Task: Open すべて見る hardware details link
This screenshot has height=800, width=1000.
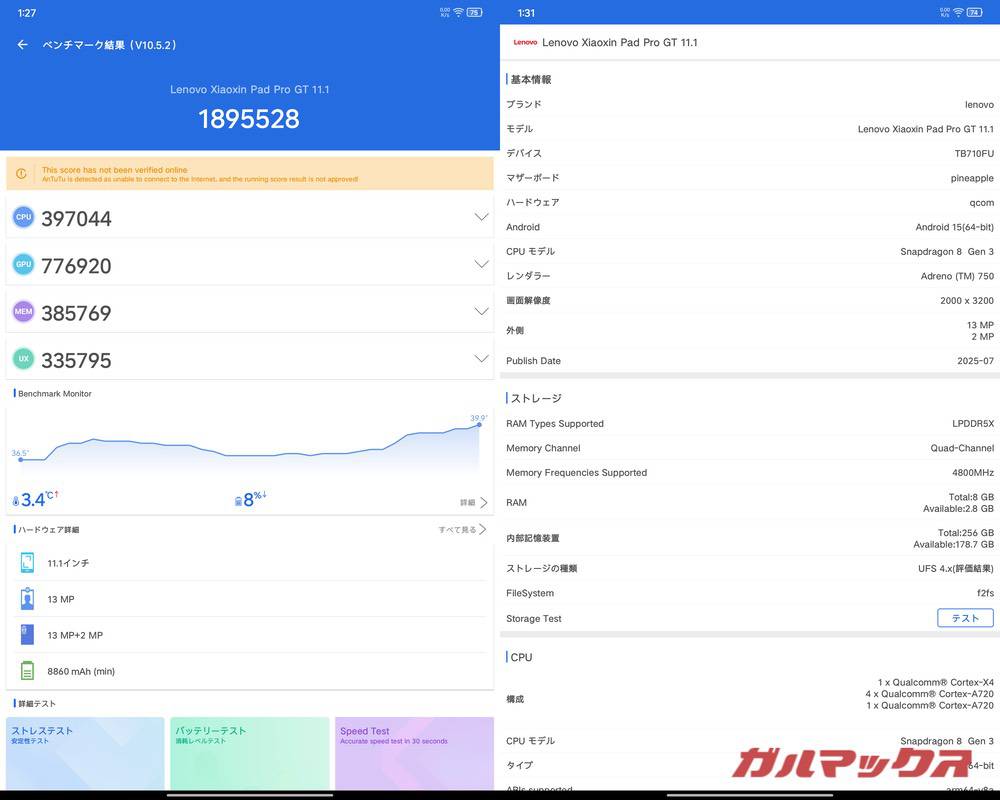Action: click(x=462, y=530)
